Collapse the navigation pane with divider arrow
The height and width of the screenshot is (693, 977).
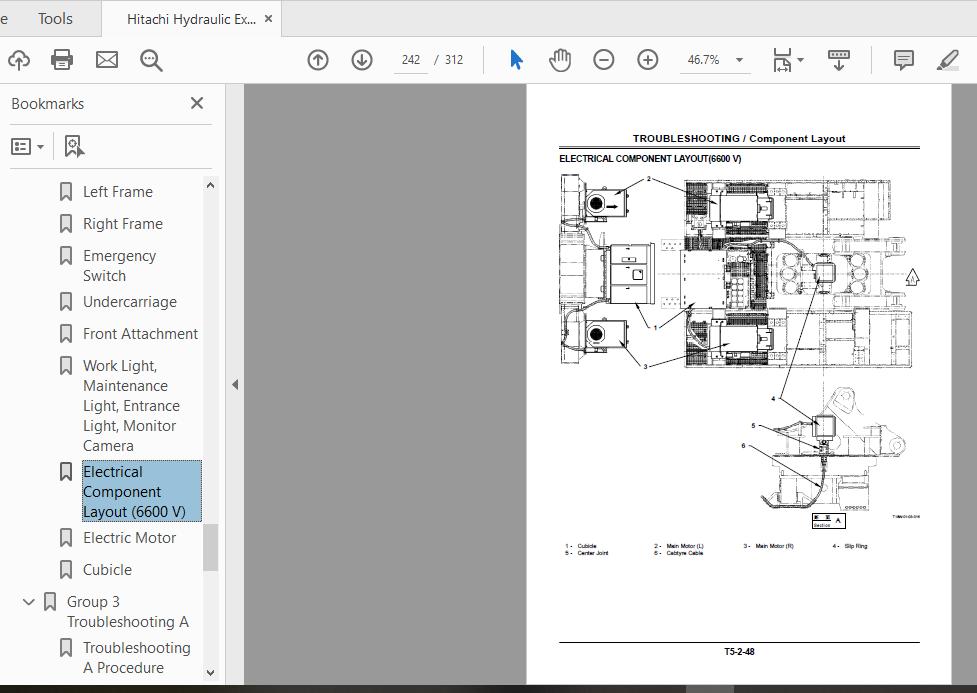[x=235, y=384]
